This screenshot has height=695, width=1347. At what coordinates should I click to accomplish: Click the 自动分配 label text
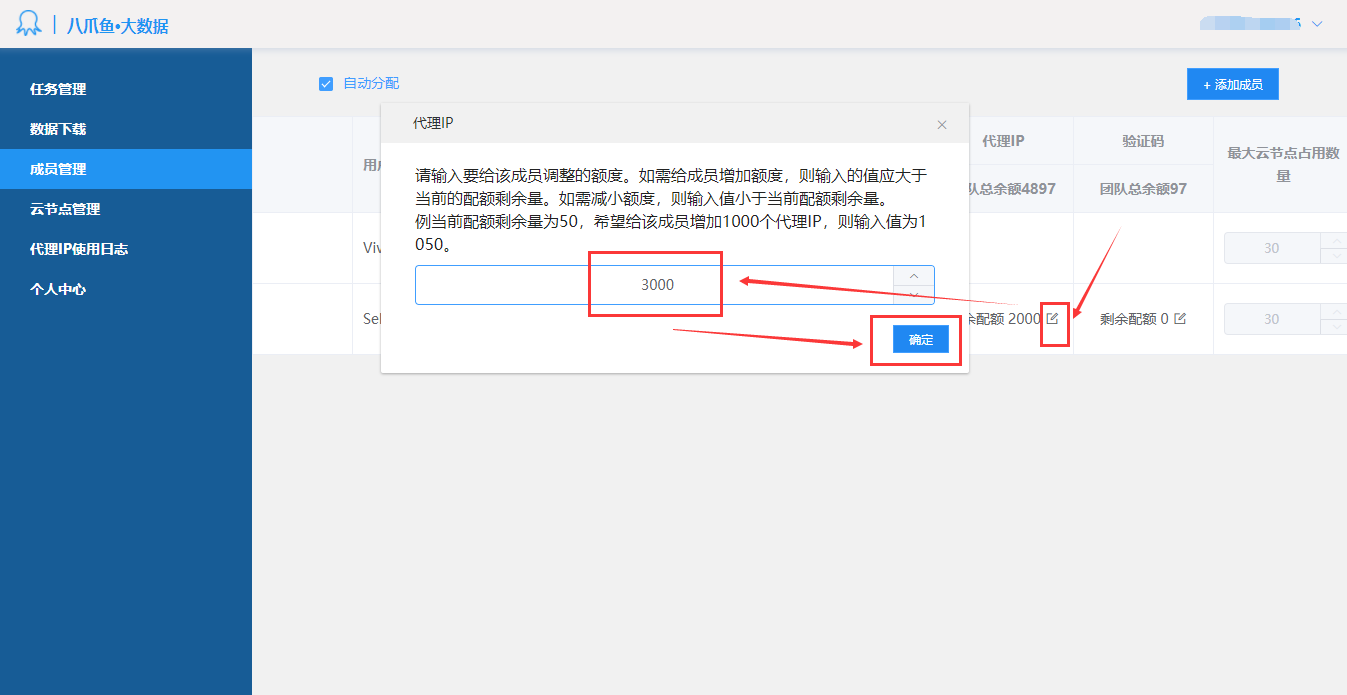pyautogui.click(x=371, y=84)
